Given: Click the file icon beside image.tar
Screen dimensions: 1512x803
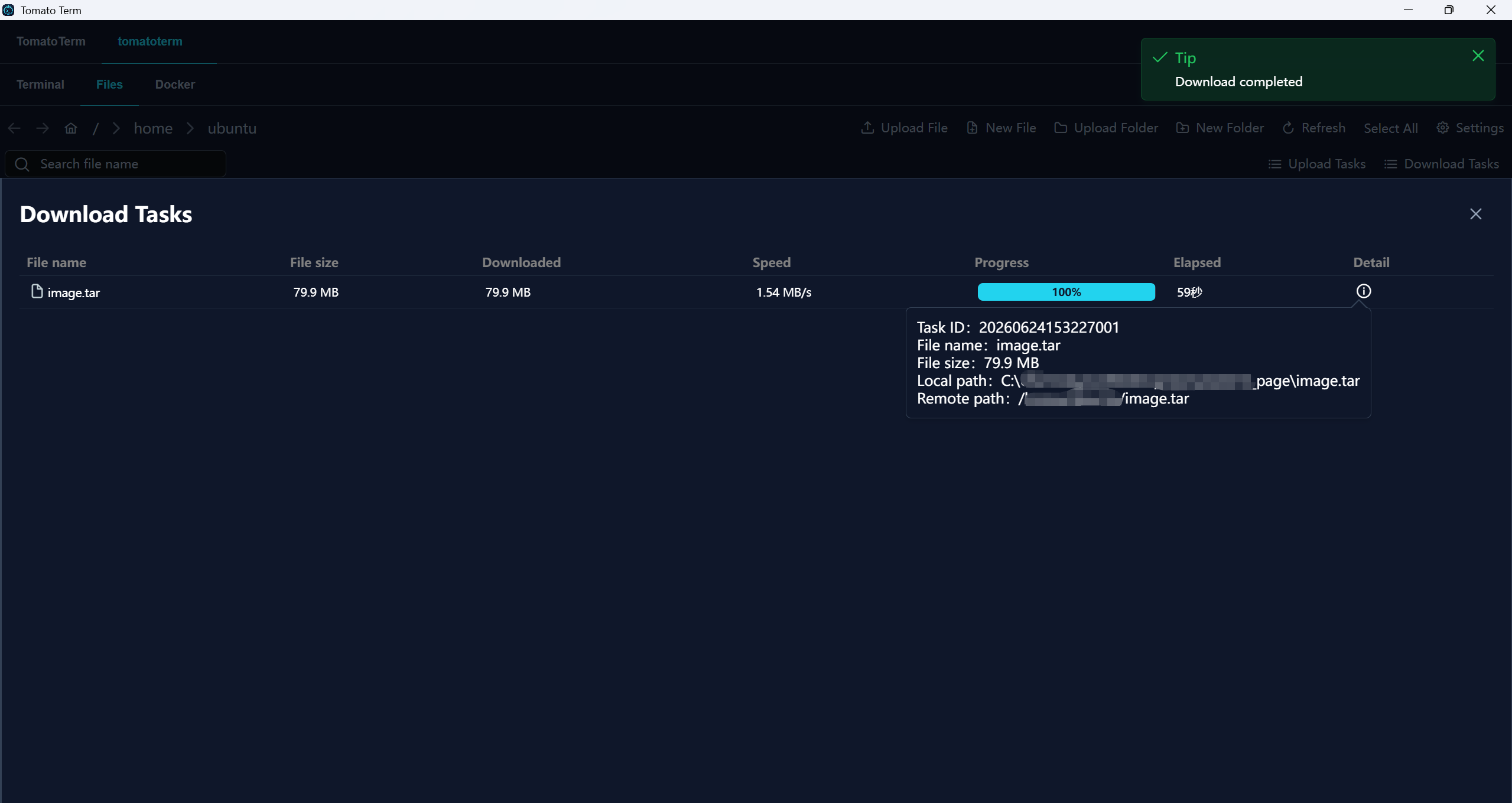Looking at the screenshot, I should 37,291.
